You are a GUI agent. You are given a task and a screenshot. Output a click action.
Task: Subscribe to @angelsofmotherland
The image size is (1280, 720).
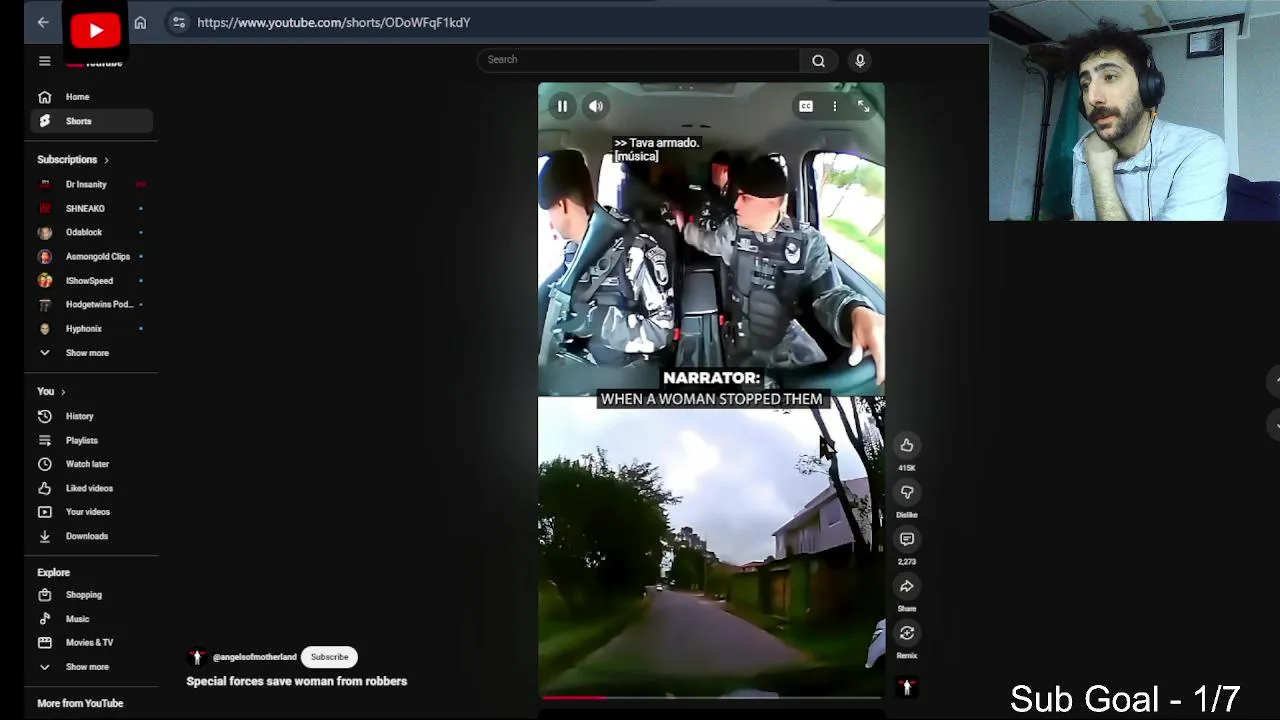pyautogui.click(x=329, y=657)
